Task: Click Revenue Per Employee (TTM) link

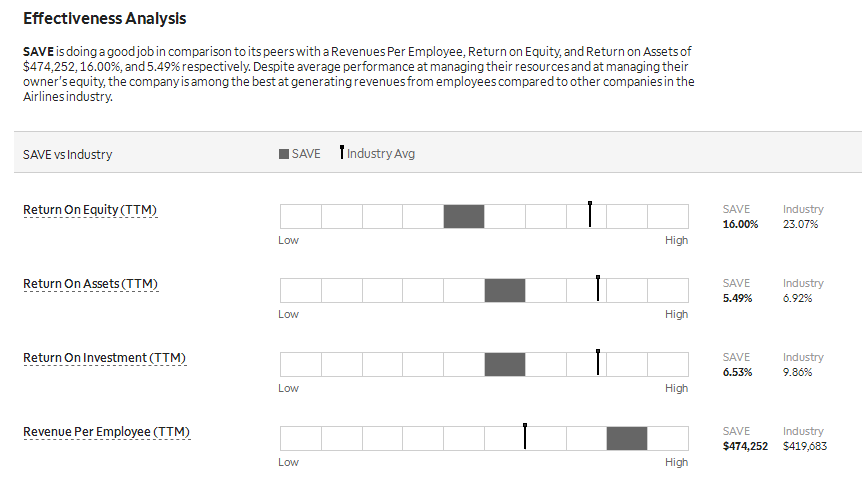Action: (x=107, y=432)
